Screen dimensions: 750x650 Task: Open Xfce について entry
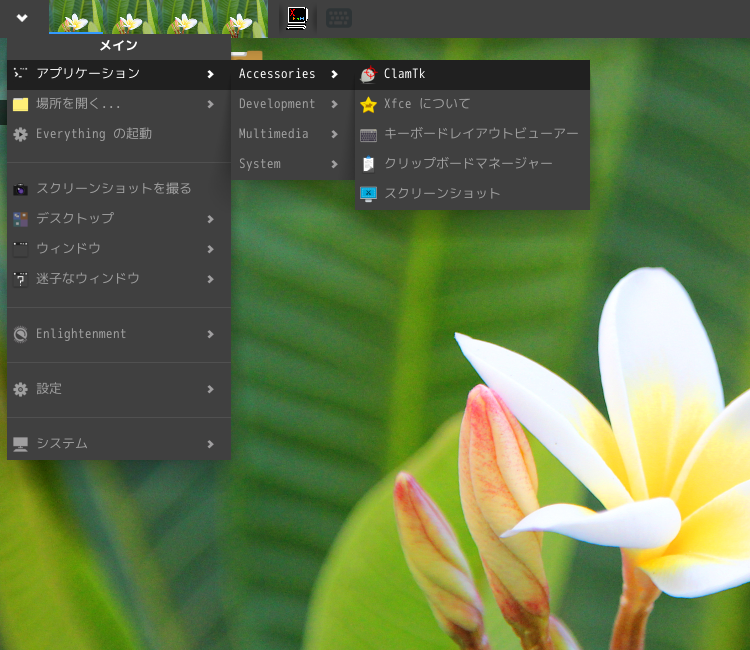[x=472, y=104]
